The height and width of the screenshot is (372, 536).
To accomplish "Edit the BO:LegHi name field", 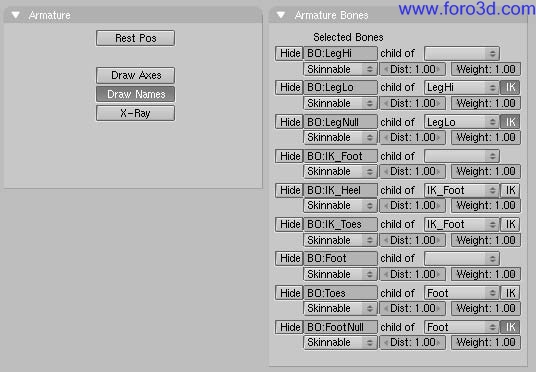I will (340, 54).
